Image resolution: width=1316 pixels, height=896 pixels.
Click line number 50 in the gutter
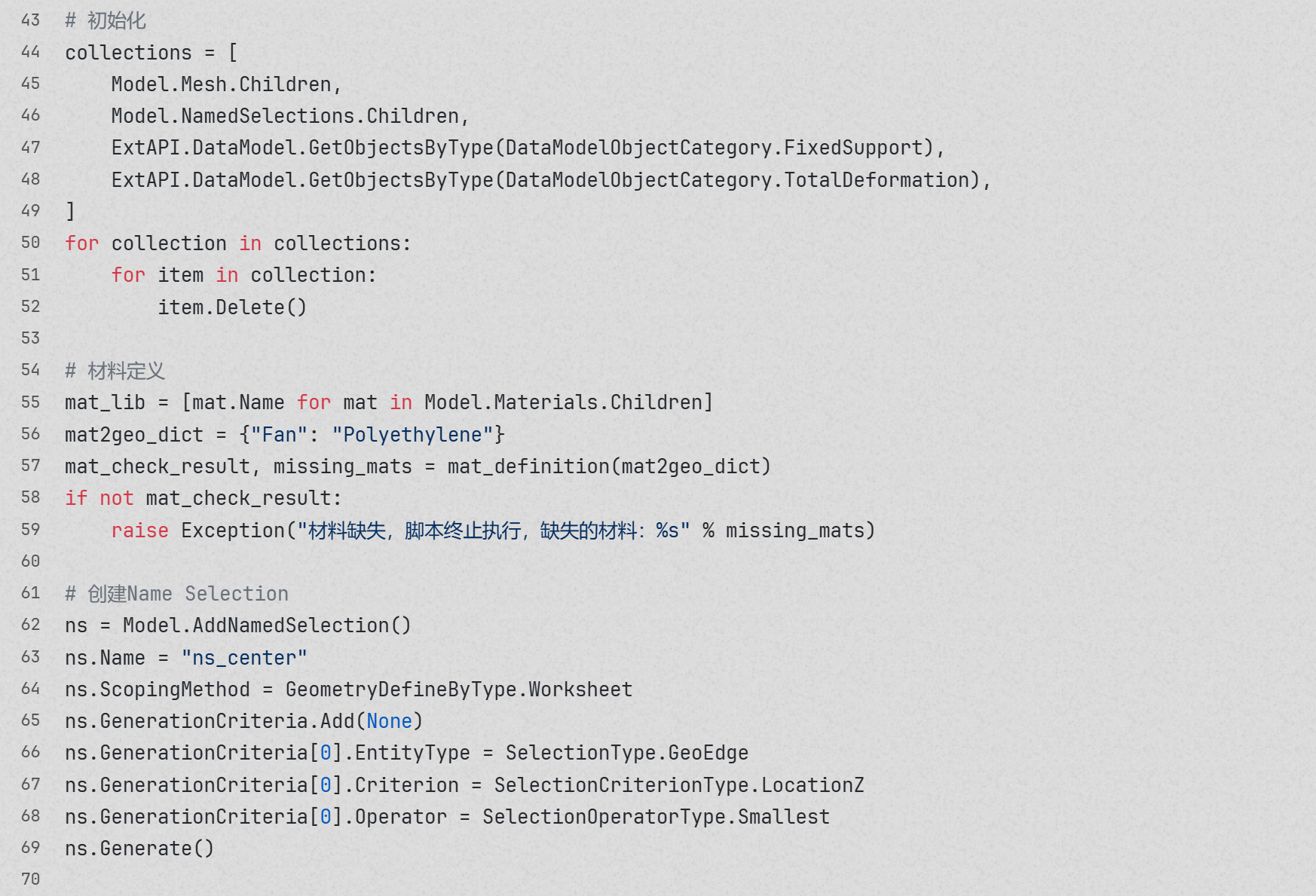click(30, 243)
